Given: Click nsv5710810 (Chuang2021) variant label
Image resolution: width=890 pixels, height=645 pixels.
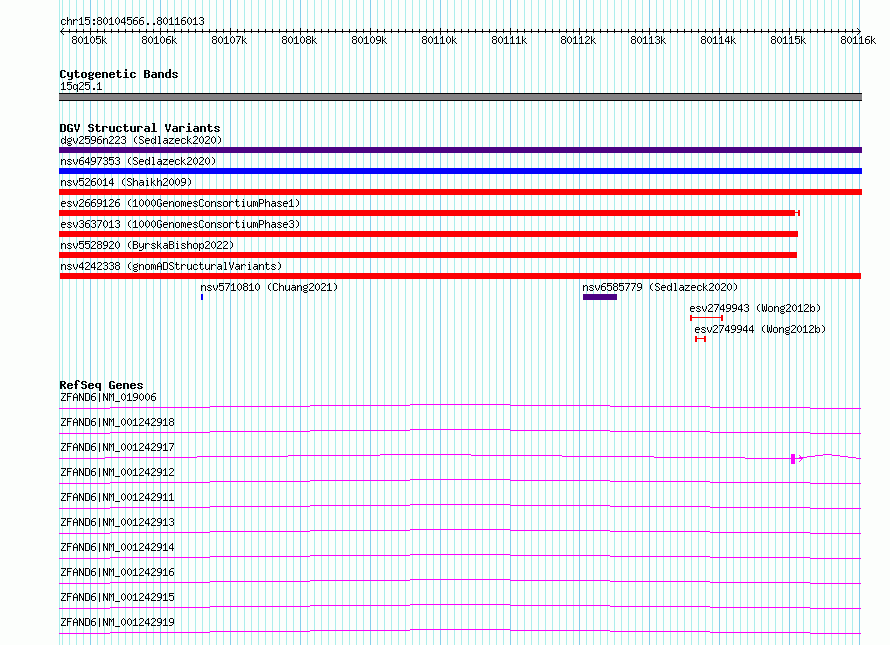Looking at the screenshot, I should (x=269, y=287).
